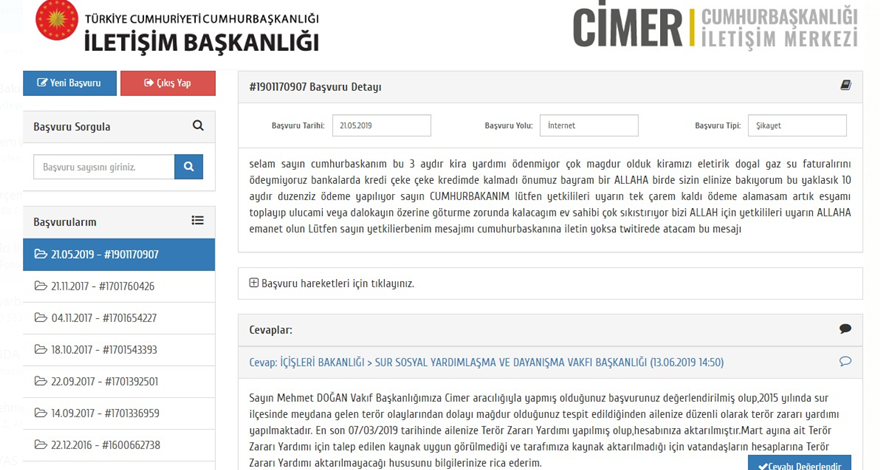880x470 pixels.
Task: Click the #1901170907 Başvuru Detayı heading
Action: tap(315, 88)
